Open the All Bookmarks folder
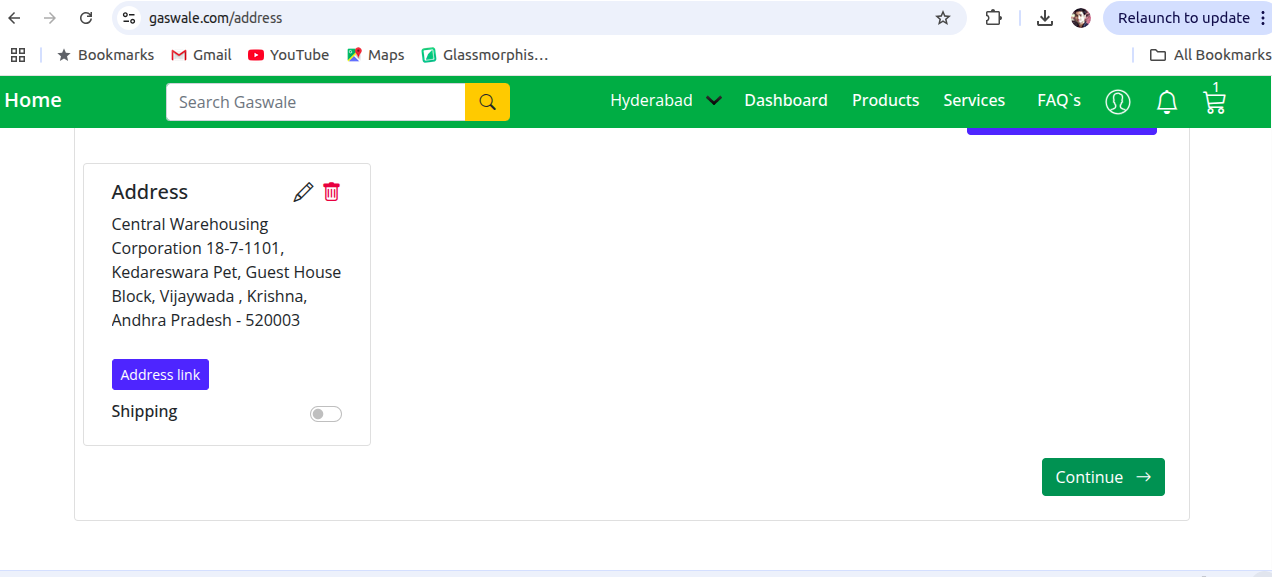The image size is (1272, 577). tap(1210, 55)
